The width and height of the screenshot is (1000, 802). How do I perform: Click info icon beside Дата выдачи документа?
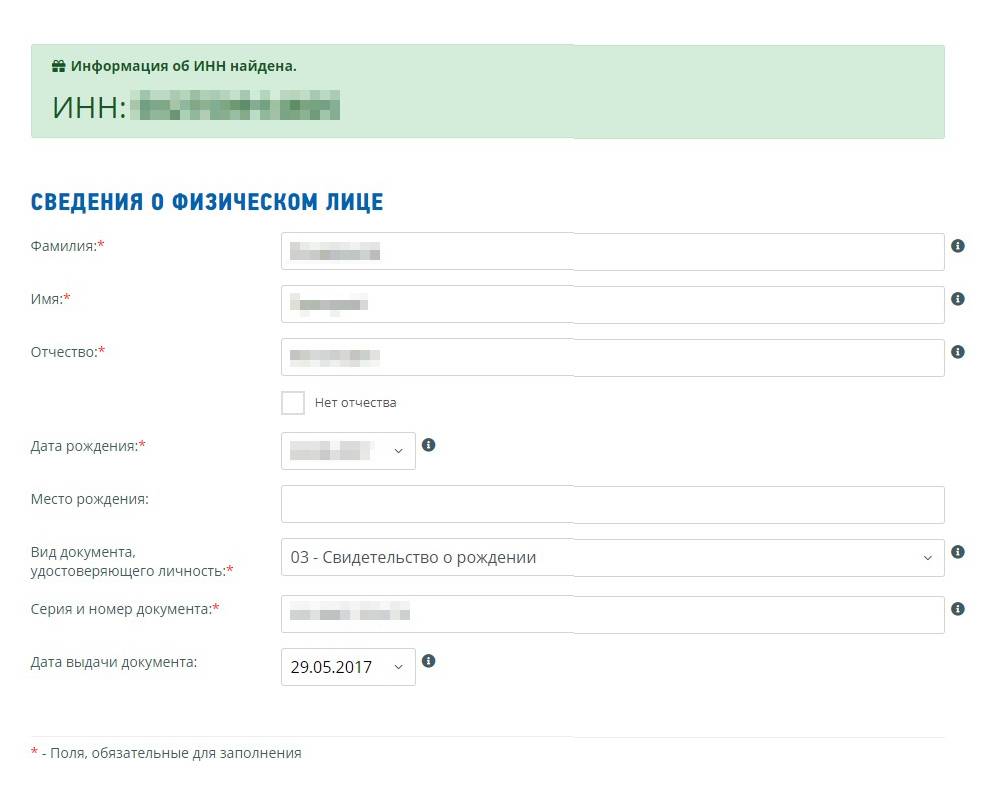429,661
